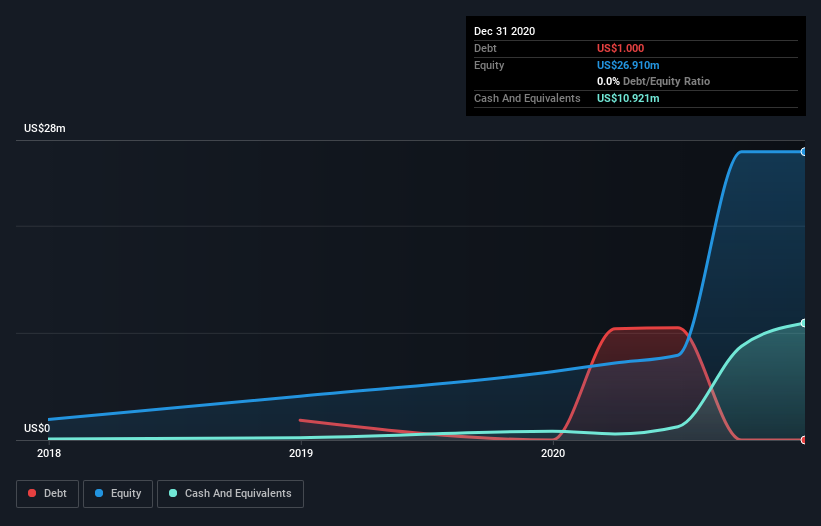Click the US$1.000 debt value

(x=620, y=48)
